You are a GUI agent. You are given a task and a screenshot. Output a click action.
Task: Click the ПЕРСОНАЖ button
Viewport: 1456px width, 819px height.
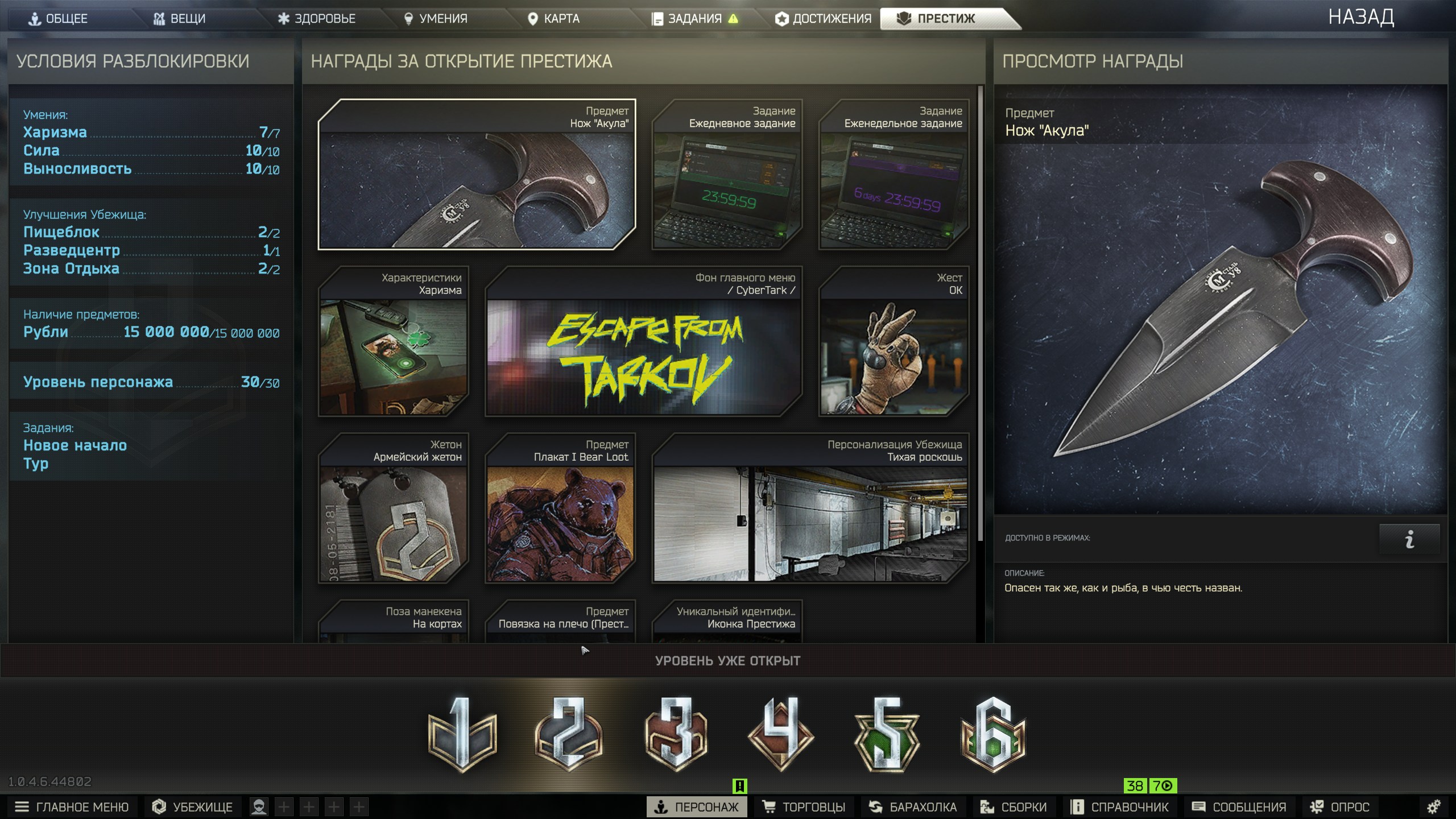(x=697, y=806)
